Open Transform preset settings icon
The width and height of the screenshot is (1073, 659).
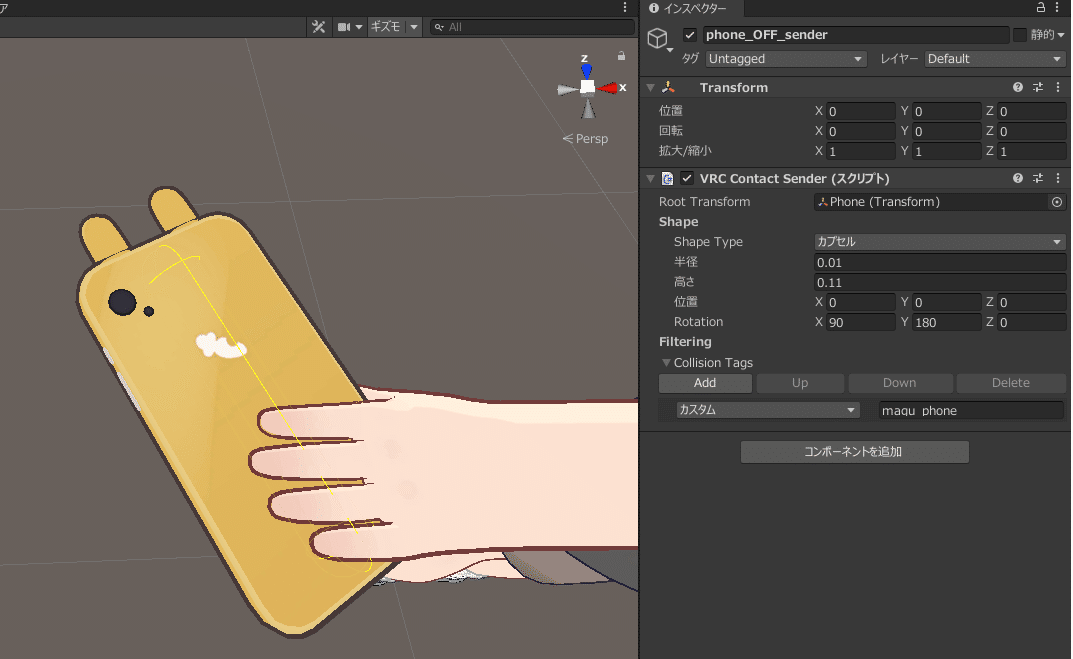(x=1038, y=87)
